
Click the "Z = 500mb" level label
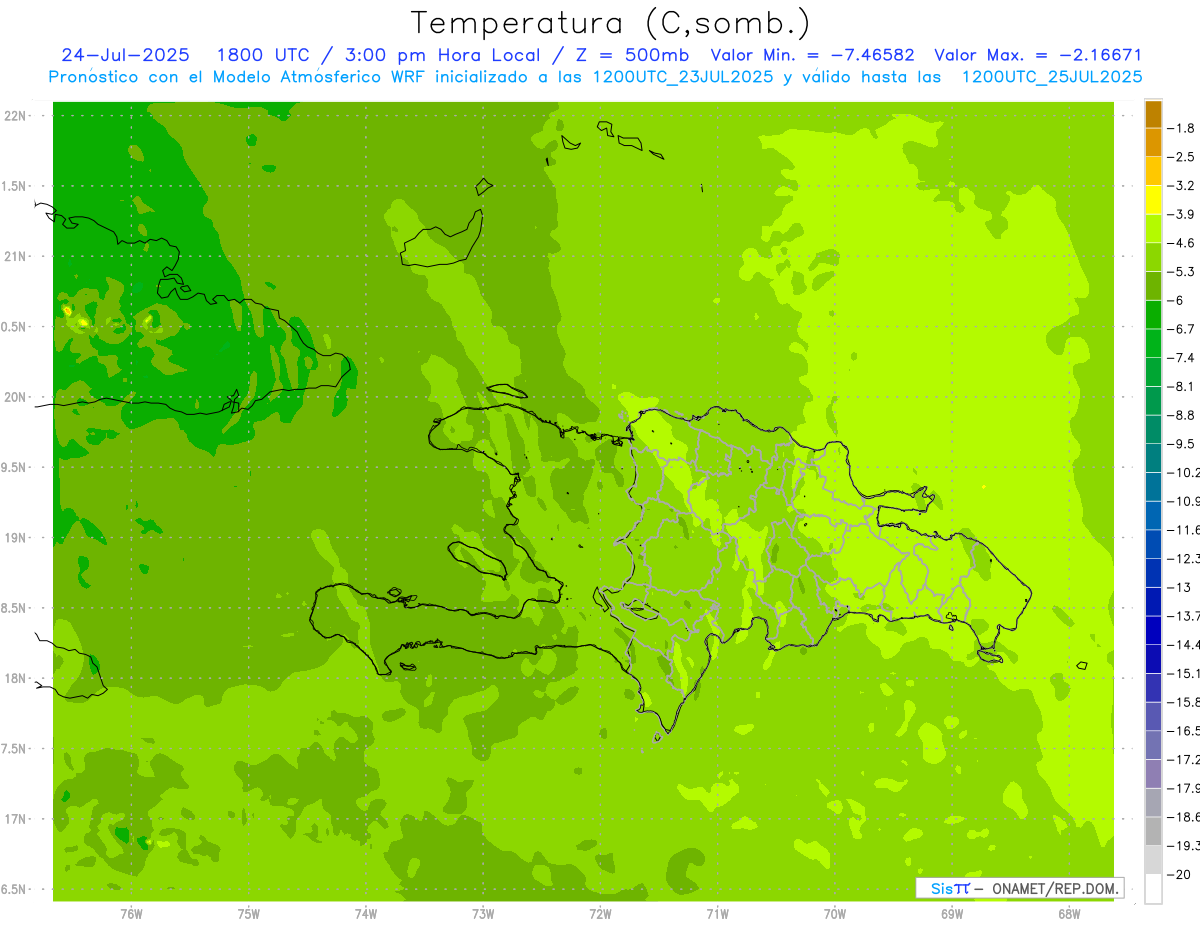coord(632,55)
